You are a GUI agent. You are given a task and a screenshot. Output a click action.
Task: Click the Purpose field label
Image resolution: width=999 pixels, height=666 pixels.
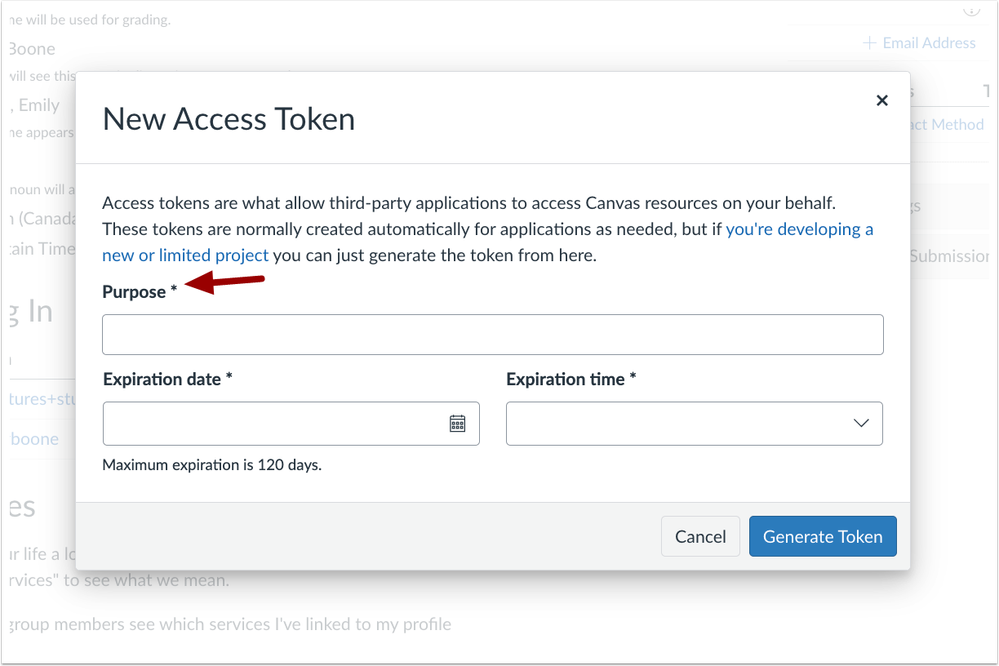pyautogui.click(x=134, y=292)
